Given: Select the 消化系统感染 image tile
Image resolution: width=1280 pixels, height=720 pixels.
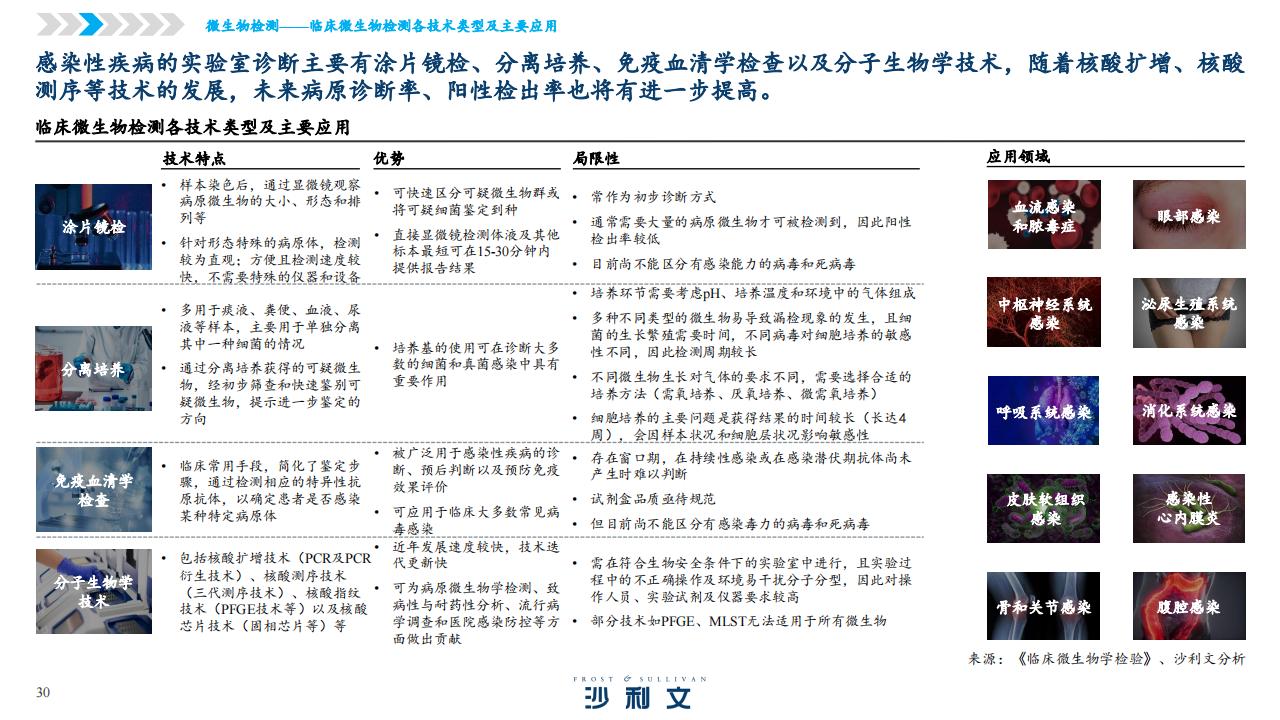Looking at the screenshot, I should [1189, 410].
